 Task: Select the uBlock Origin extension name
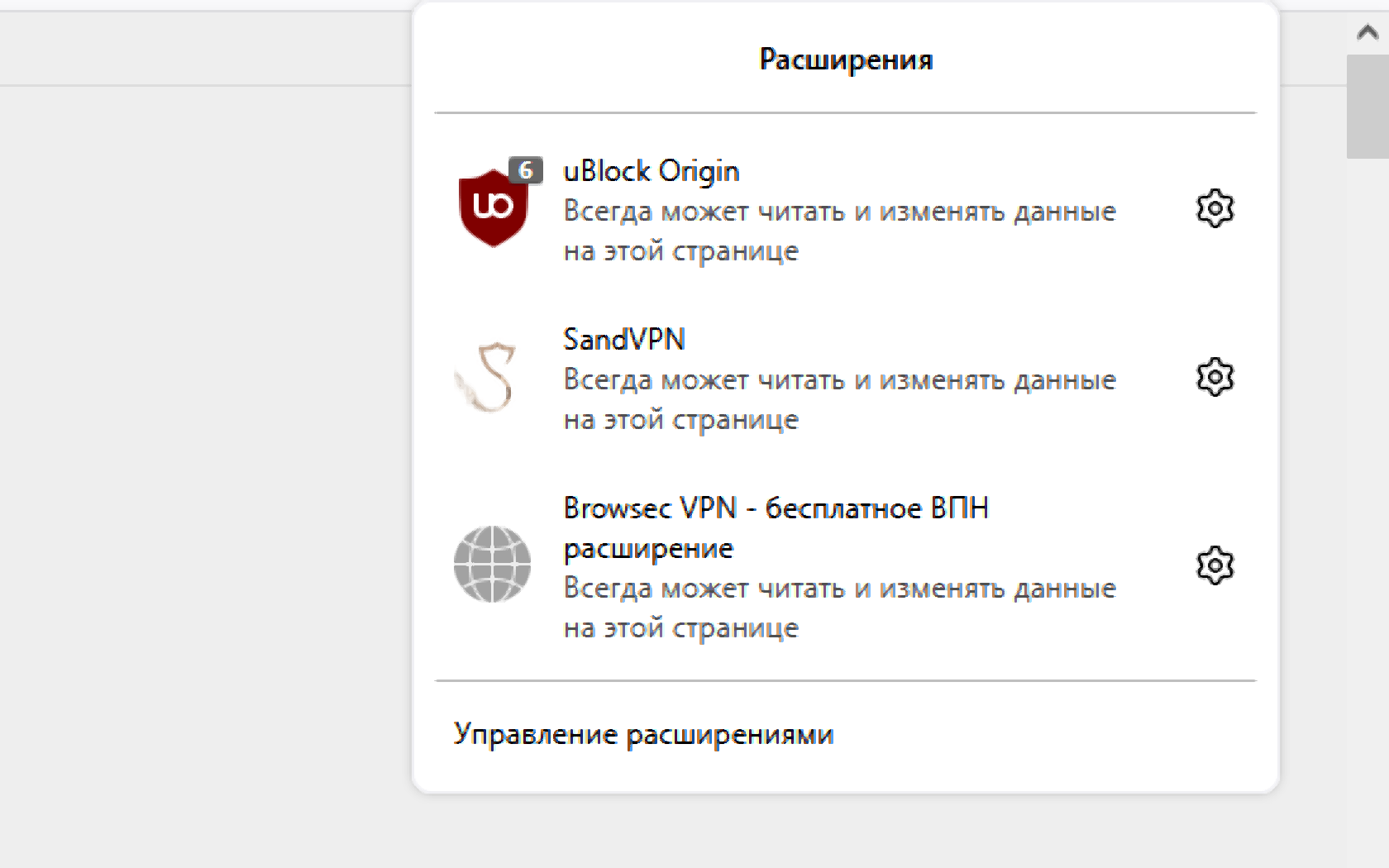point(651,171)
